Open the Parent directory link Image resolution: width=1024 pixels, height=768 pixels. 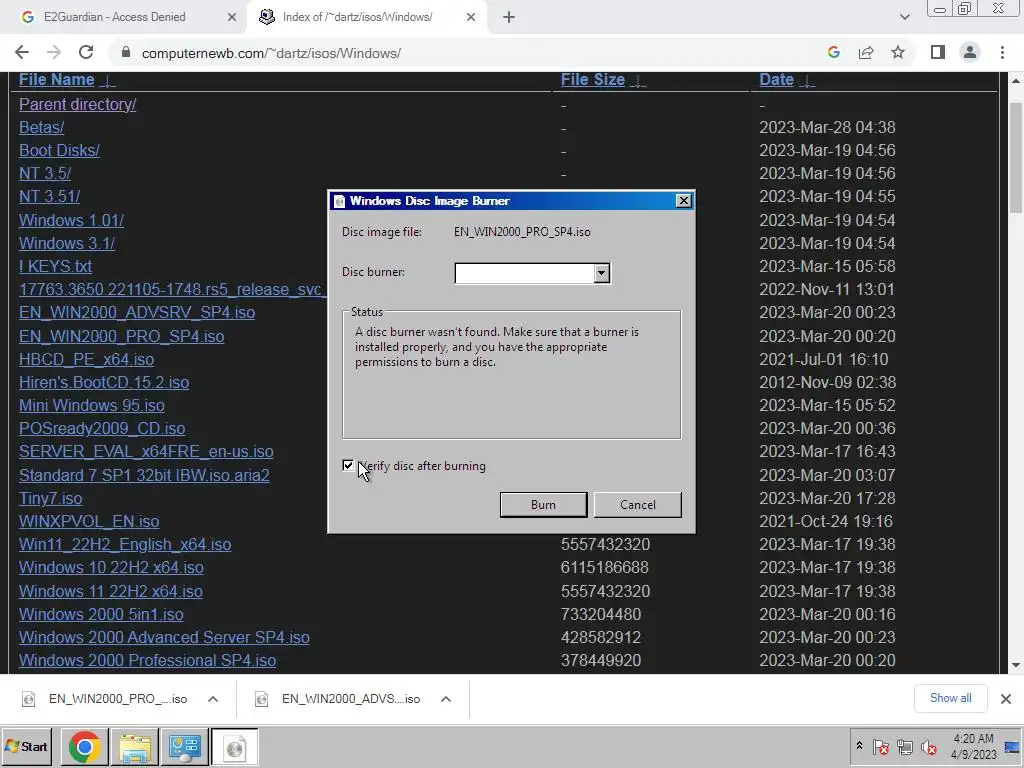click(78, 104)
